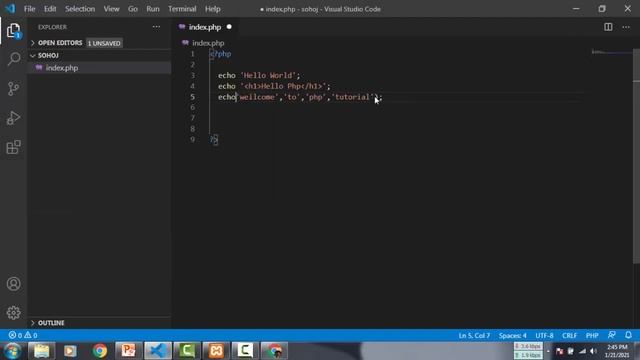The height and width of the screenshot is (360, 640).
Task: Click the network signal tray icon
Action: pyautogui.click(x=582, y=351)
